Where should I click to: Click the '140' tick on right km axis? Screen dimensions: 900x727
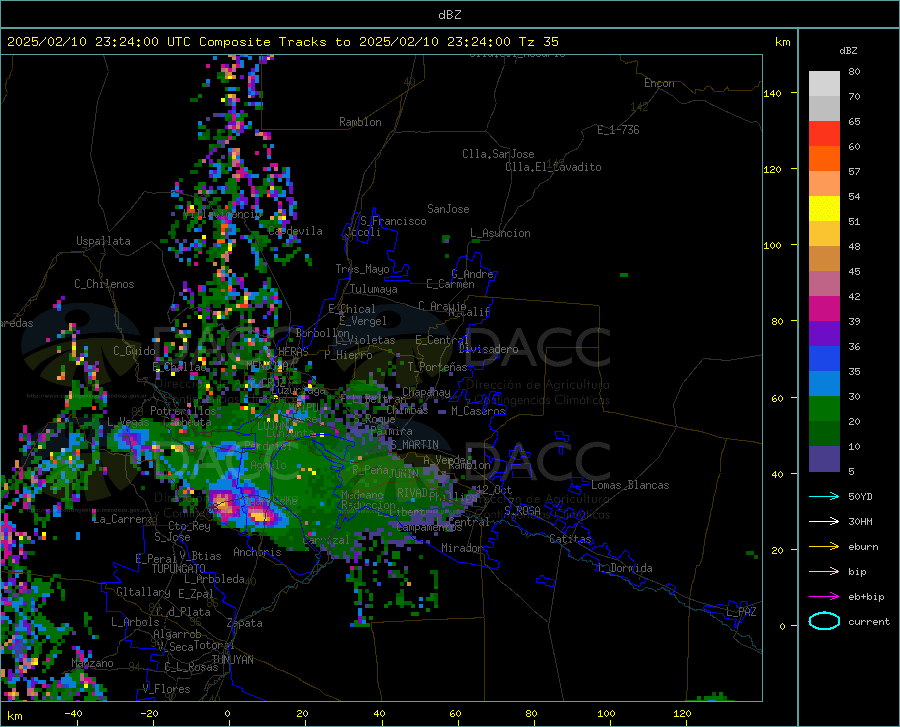(x=772, y=93)
